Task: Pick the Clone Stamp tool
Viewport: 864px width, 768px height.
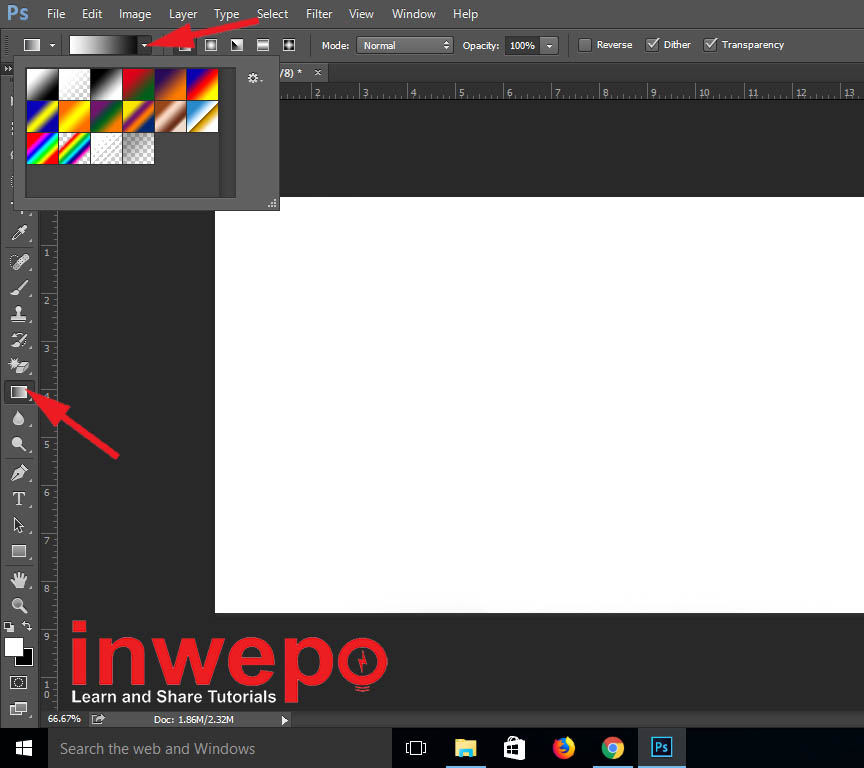Action: point(18,314)
